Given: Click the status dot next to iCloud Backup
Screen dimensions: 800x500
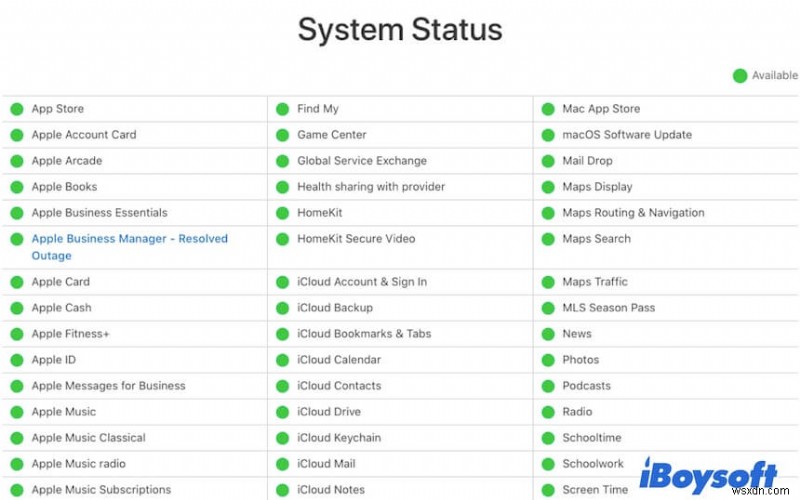Looking at the screenshot, I should tap(283, 308).
